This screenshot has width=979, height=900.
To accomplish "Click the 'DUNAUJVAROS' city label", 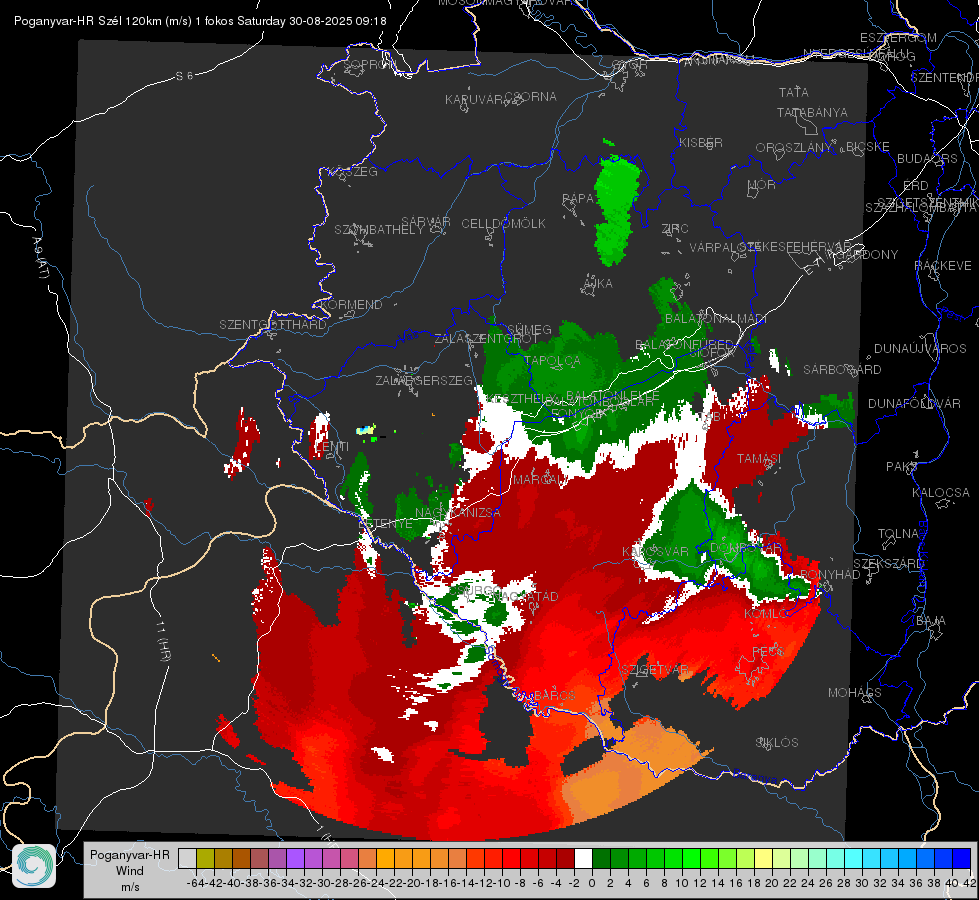I will pos(920,349).
